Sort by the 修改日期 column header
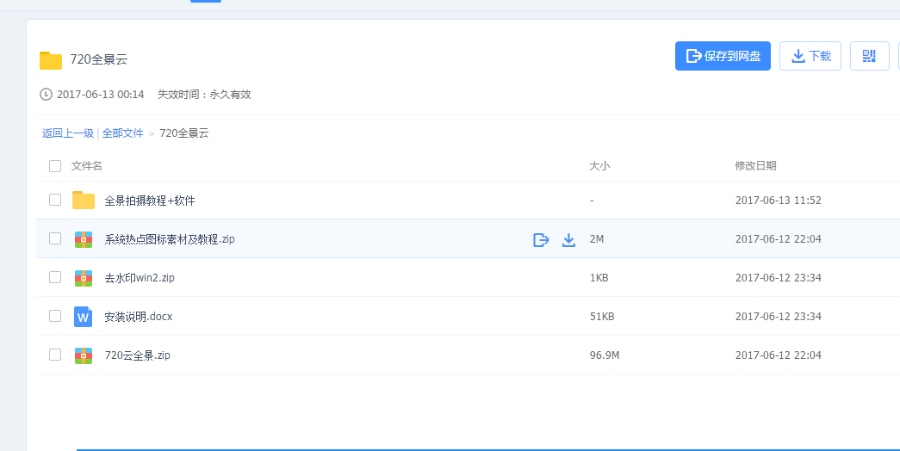Viewport: 900px width, 451px height. 755,166
